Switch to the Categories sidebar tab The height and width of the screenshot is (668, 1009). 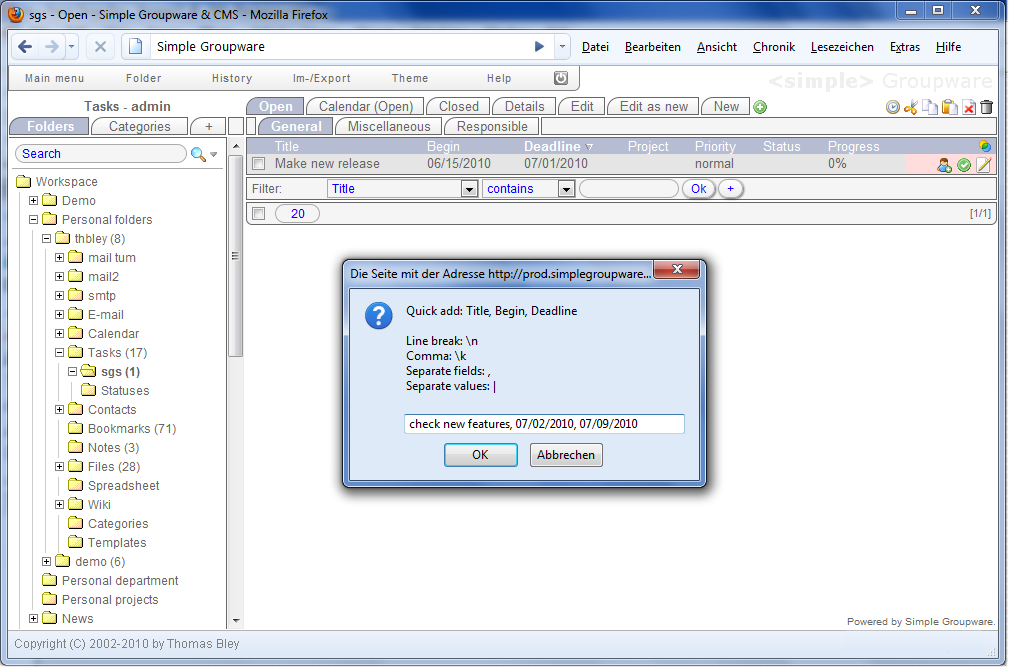[x=140, y=127]
